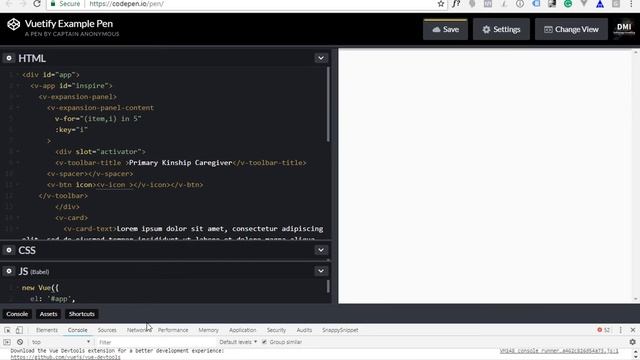This screenshot has width=640, height=360.
Task: Clear the DevTools console
Action: (20, 342)
